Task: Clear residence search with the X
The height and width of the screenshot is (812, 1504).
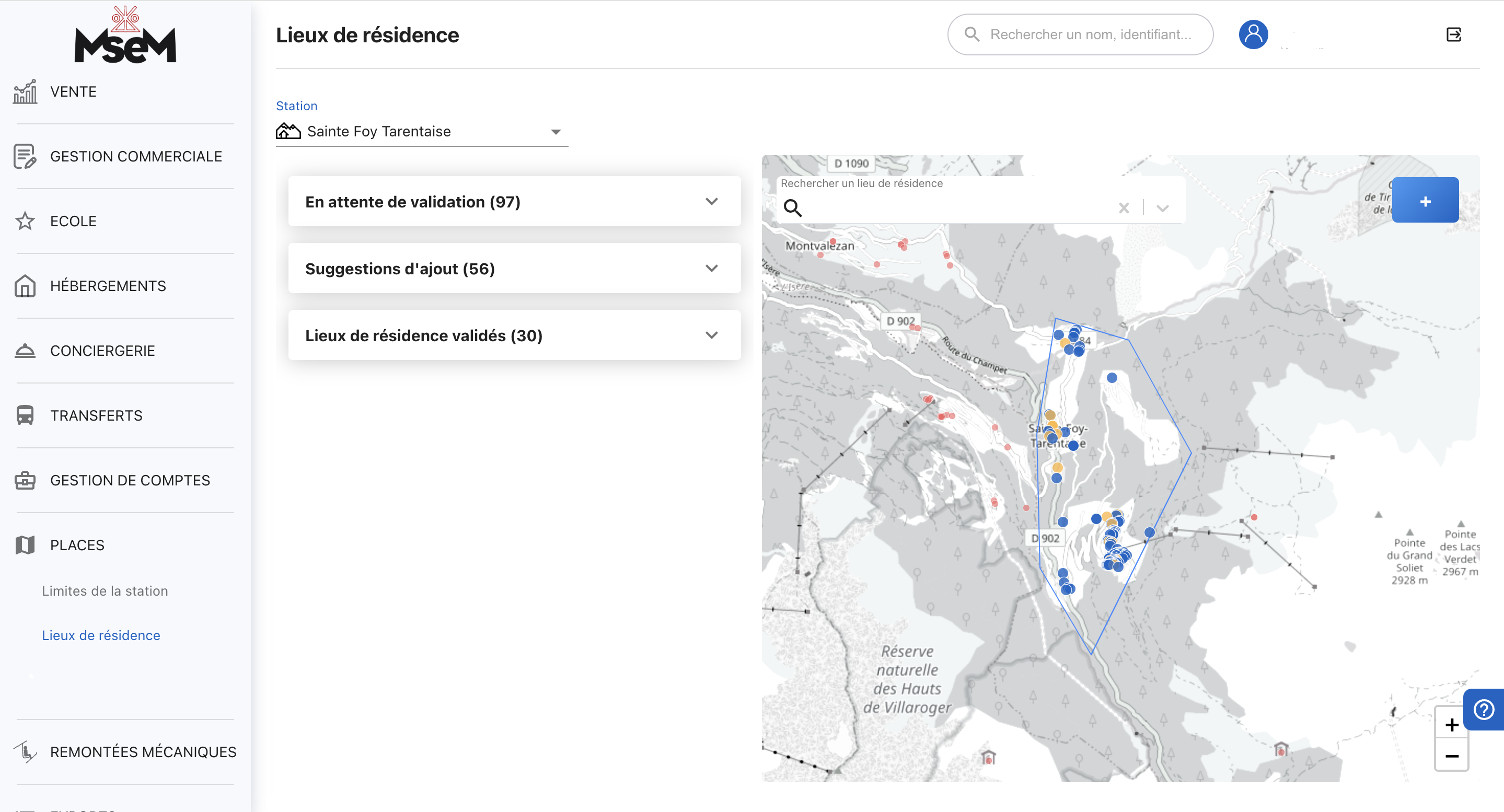Action: click(x=1124, y=208)
